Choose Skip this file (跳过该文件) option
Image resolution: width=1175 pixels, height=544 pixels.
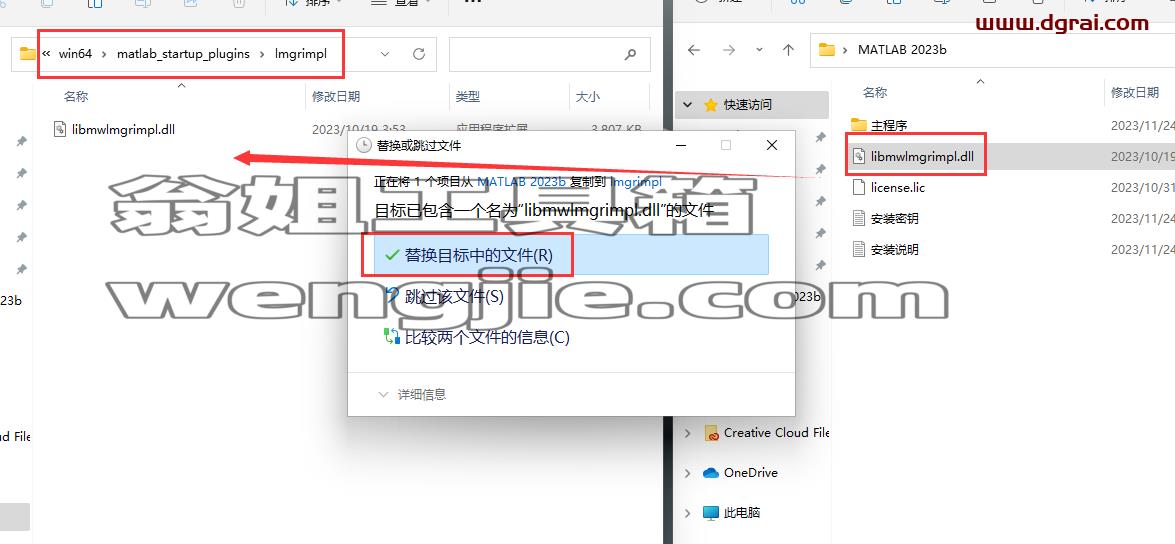click(453, 297)
